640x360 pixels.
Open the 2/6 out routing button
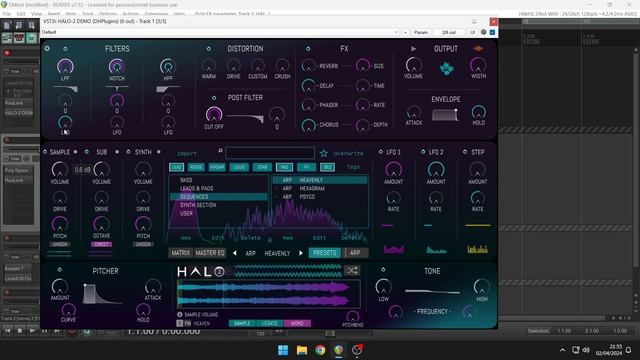pos(449,32)
